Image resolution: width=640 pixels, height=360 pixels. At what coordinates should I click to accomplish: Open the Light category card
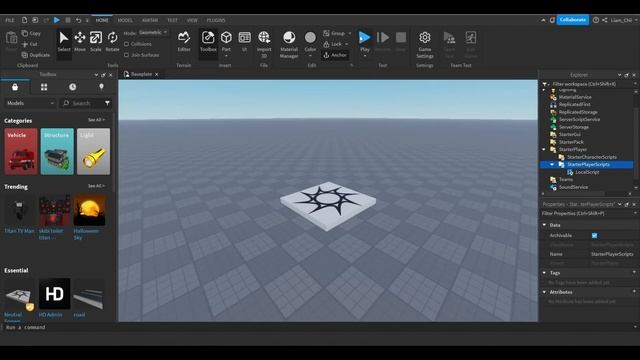click(x=93, y=151)
